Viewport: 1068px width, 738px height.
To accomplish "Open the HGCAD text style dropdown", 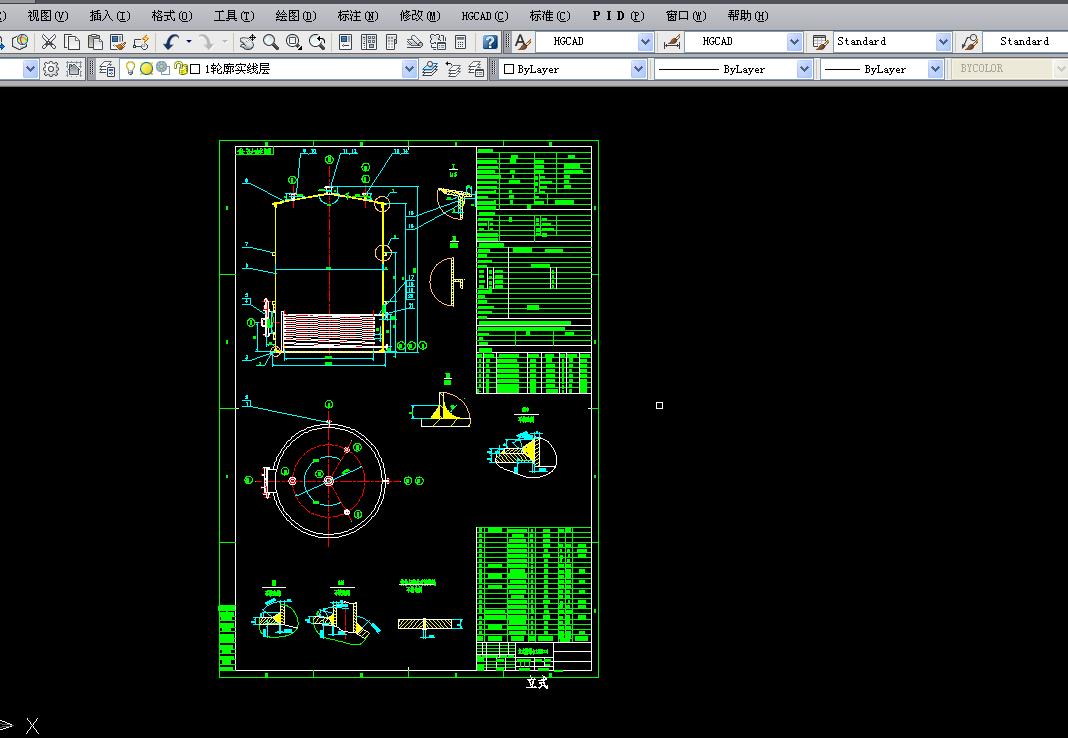I will (645, 42).
